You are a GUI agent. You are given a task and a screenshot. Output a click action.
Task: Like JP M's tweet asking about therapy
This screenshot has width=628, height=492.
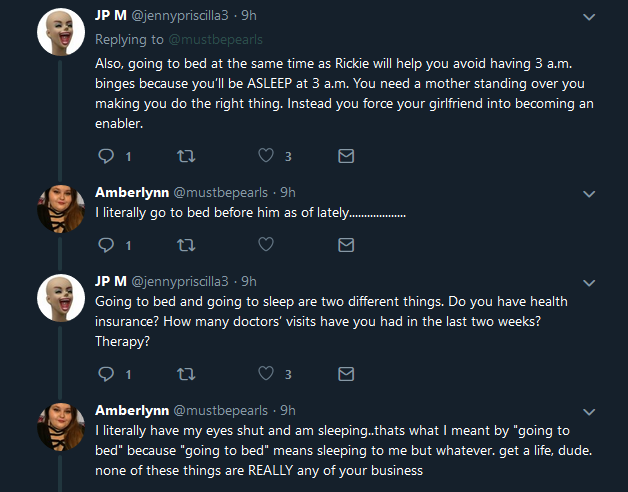click(266, 373)
